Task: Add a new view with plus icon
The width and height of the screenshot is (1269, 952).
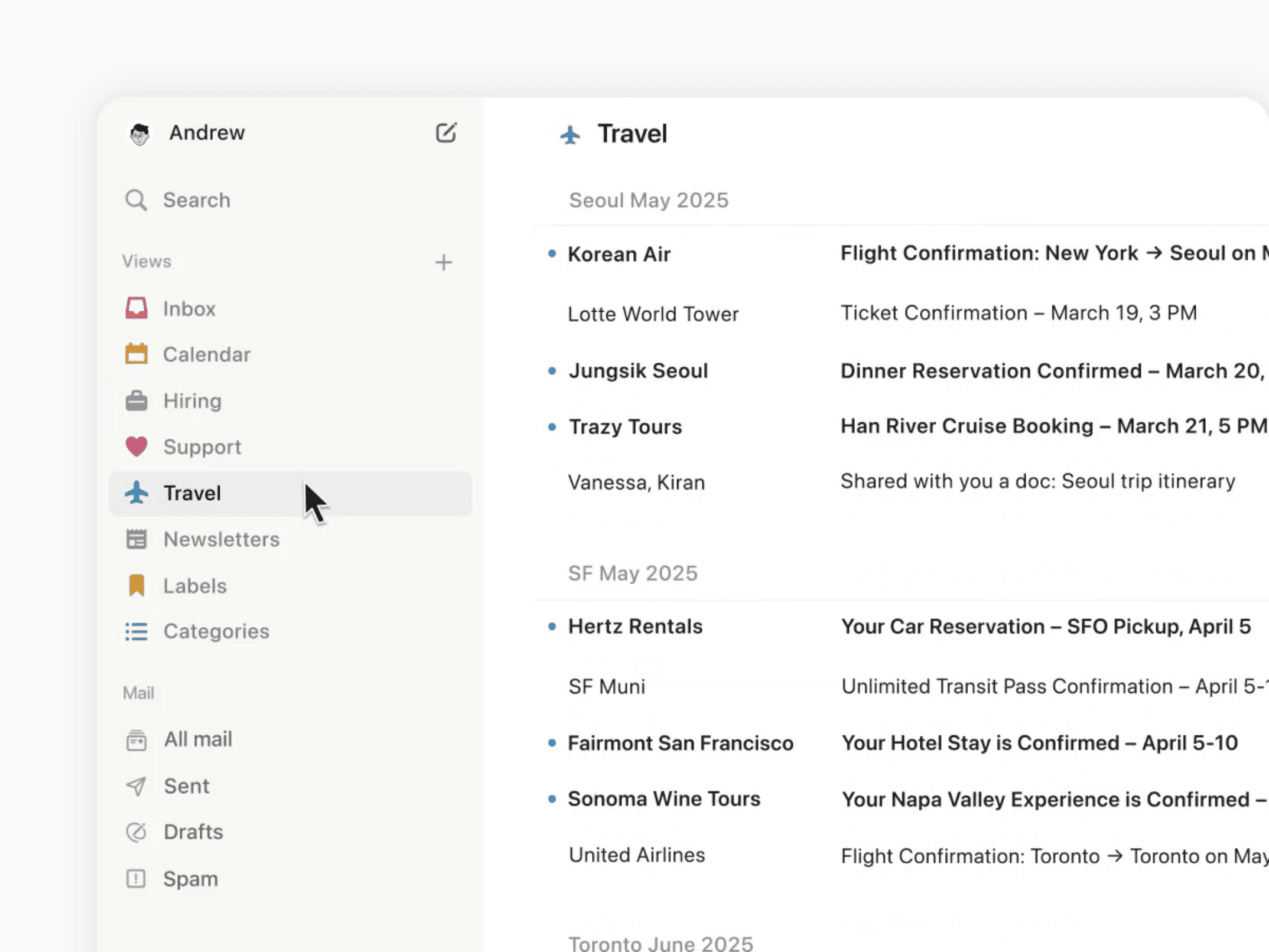Action: pyautogui.click(x=444, y=262)
